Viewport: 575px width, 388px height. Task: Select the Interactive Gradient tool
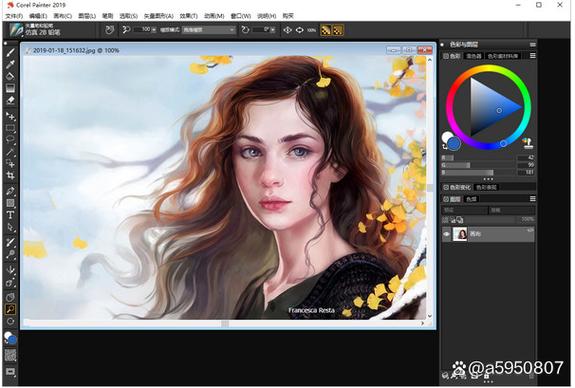[x=10, y=88]
